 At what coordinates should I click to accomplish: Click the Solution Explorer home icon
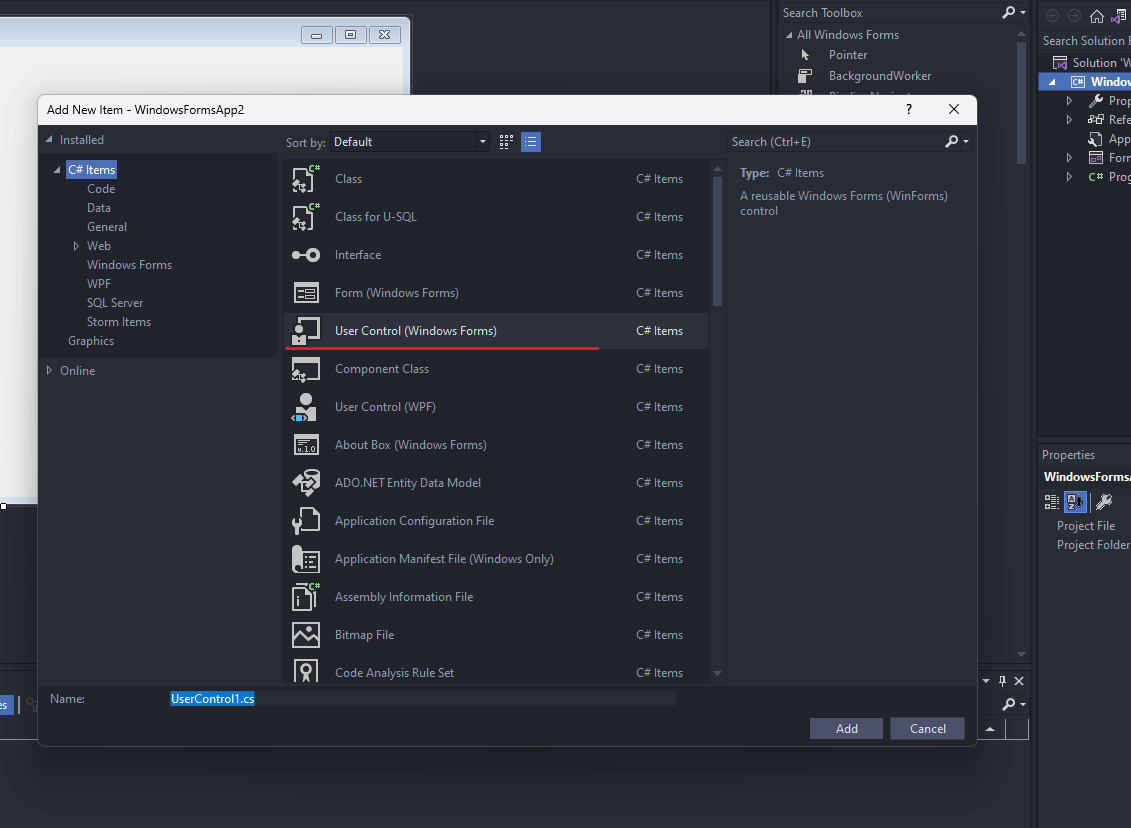click(x=1096, y=16)
